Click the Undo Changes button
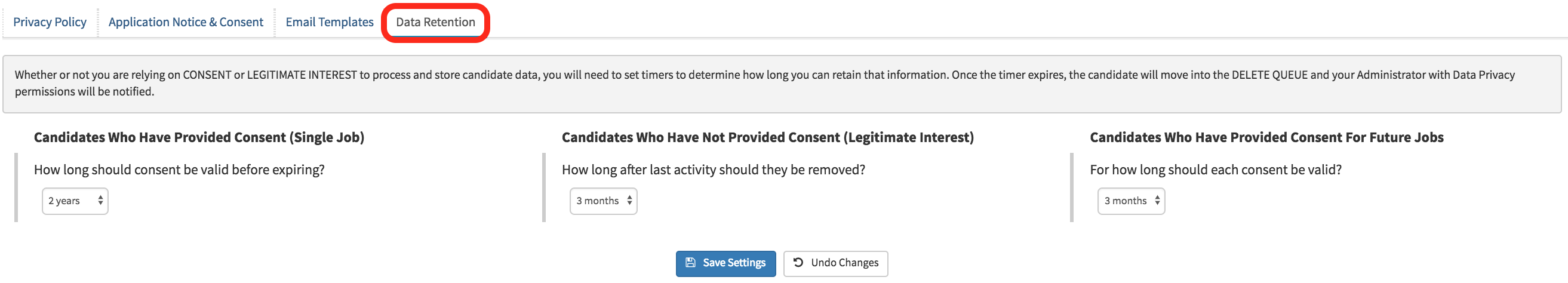Screen dimensions: 1568x283 pyautogui.click(x=835, y=263)
